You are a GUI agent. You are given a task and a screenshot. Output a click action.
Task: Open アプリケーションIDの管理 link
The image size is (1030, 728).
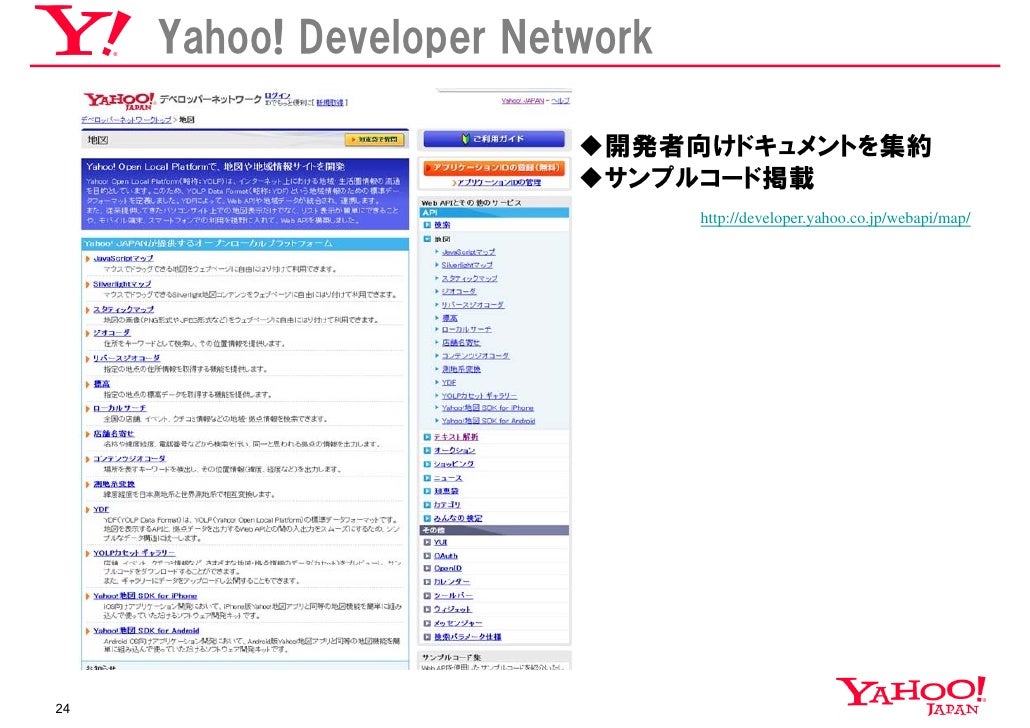click(499, 182)
